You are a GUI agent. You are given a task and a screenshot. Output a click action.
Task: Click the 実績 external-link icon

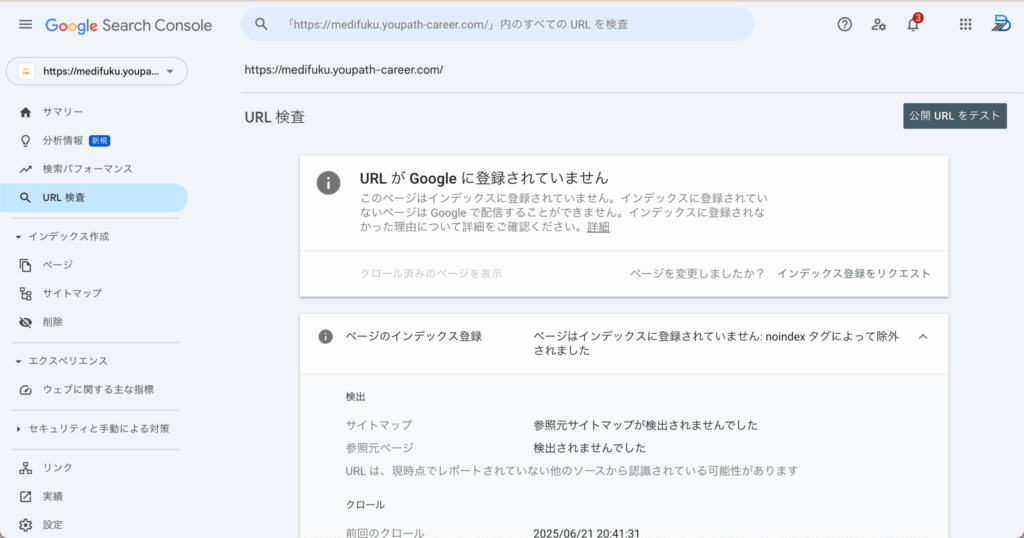pos(25,497)
